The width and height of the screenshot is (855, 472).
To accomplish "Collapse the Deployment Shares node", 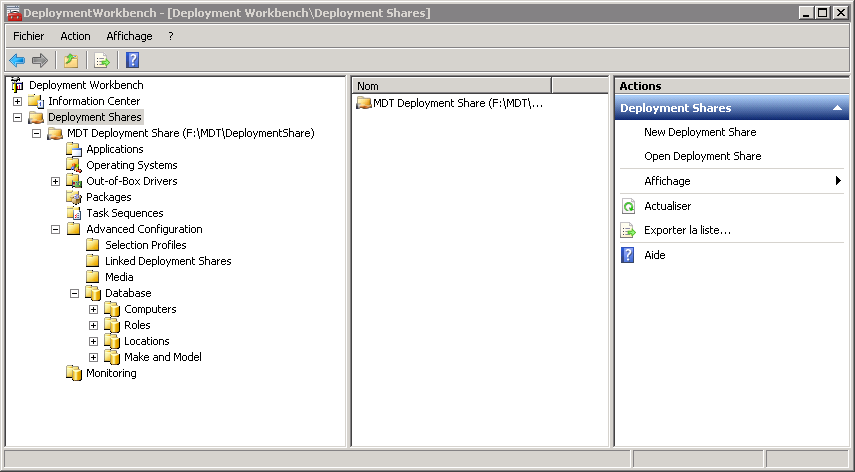I will pos(17,117).
